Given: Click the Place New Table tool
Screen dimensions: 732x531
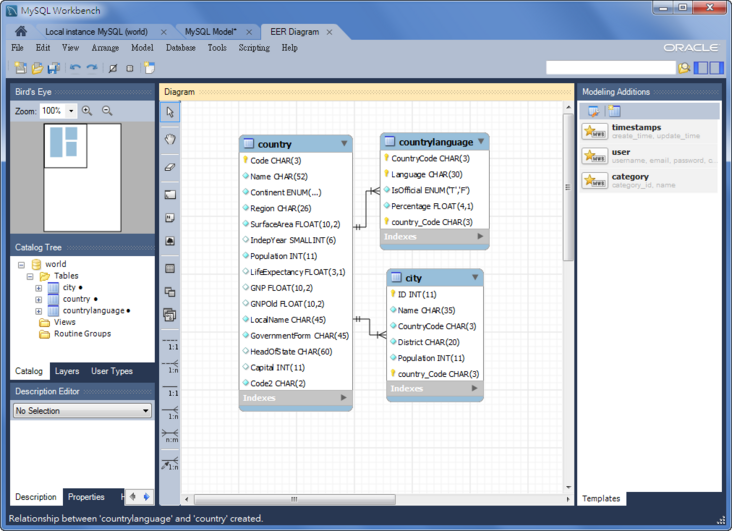Looking at the screenshot, I should (170, 269).
